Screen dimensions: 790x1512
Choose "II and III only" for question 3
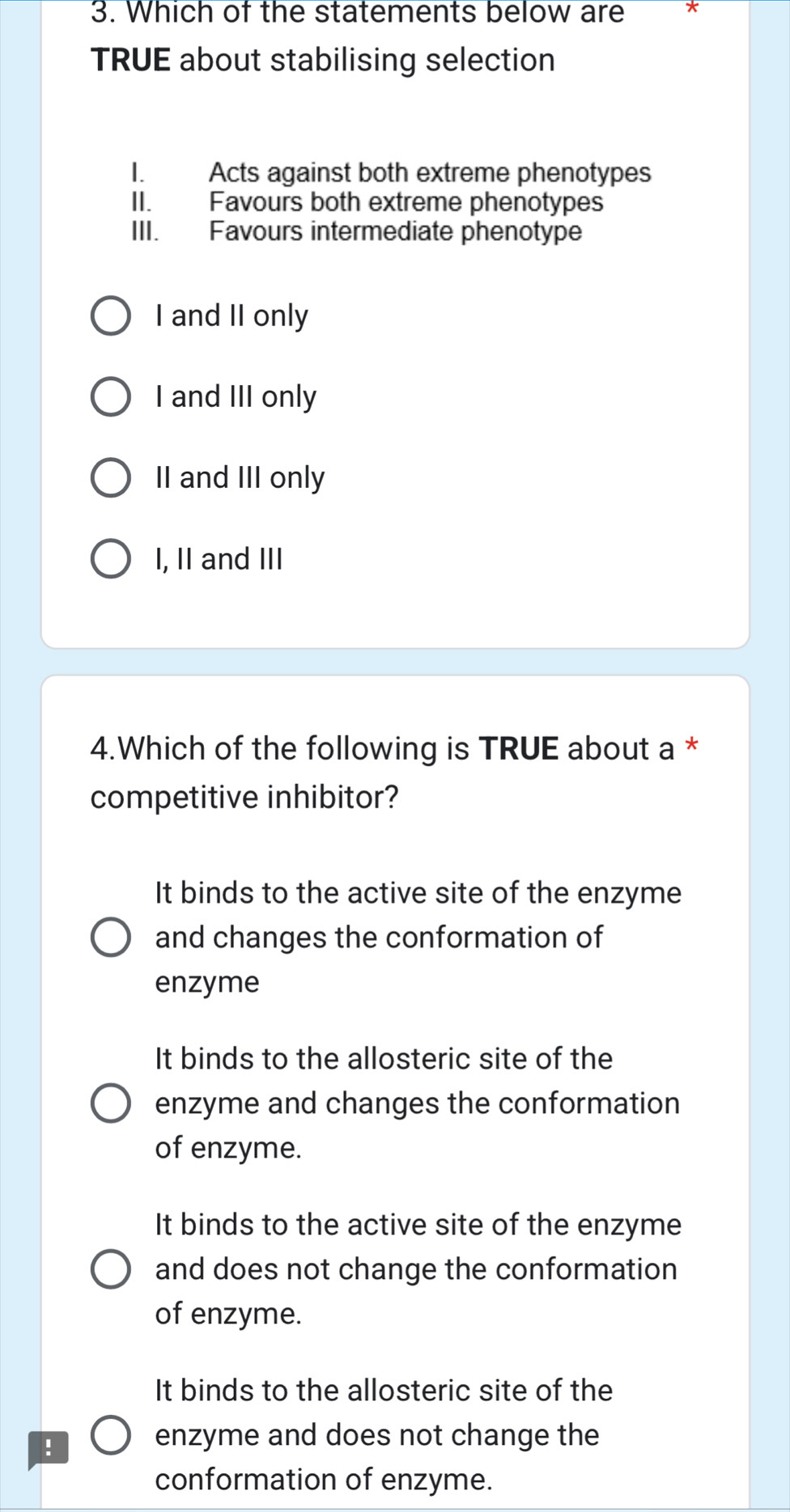[x=111, y=478]
